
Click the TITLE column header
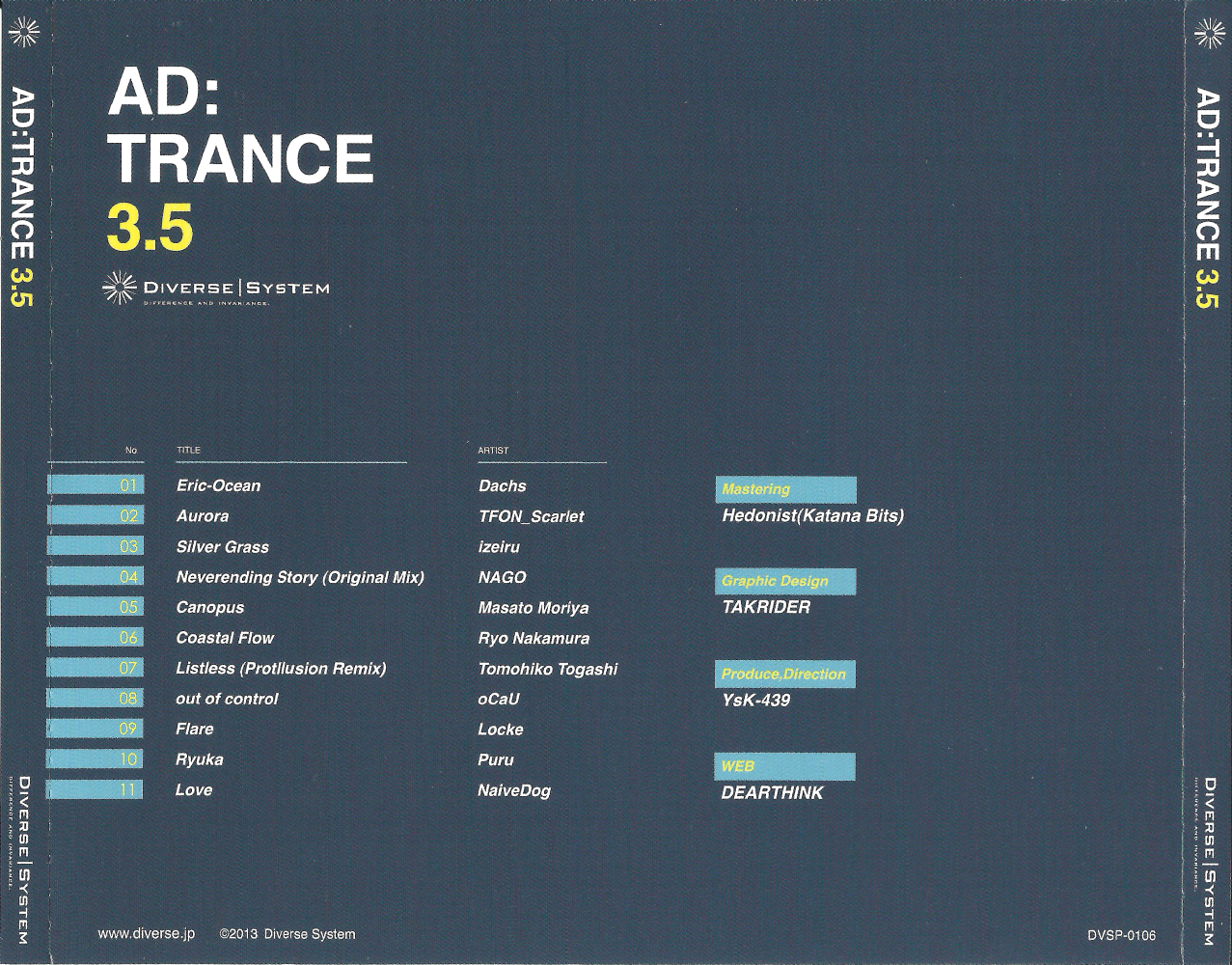[188, 451]
